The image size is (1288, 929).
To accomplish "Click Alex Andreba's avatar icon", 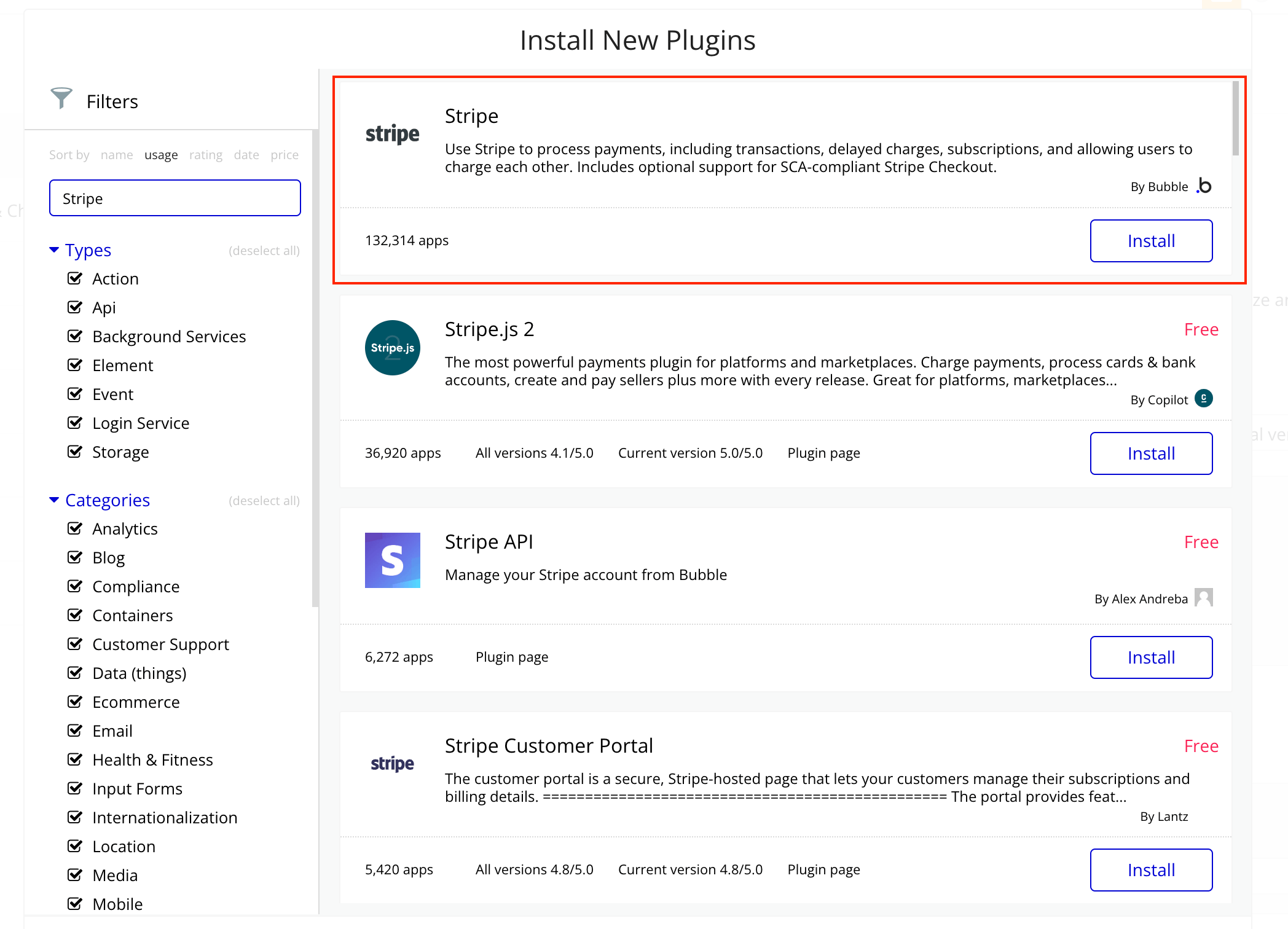I will coord(1204,597).
